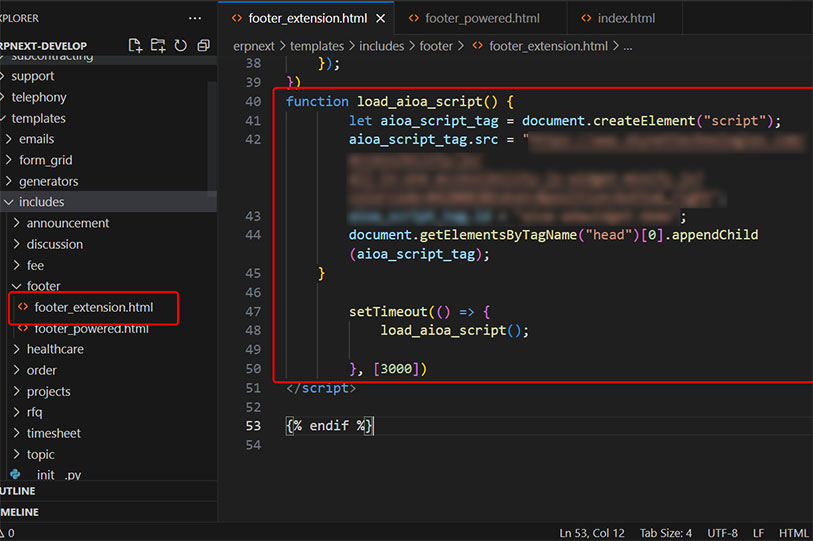Image resolution: width=813 pixels, height=541 pixels.
Task: Click the warnings count in status bar
Action: 7,533
